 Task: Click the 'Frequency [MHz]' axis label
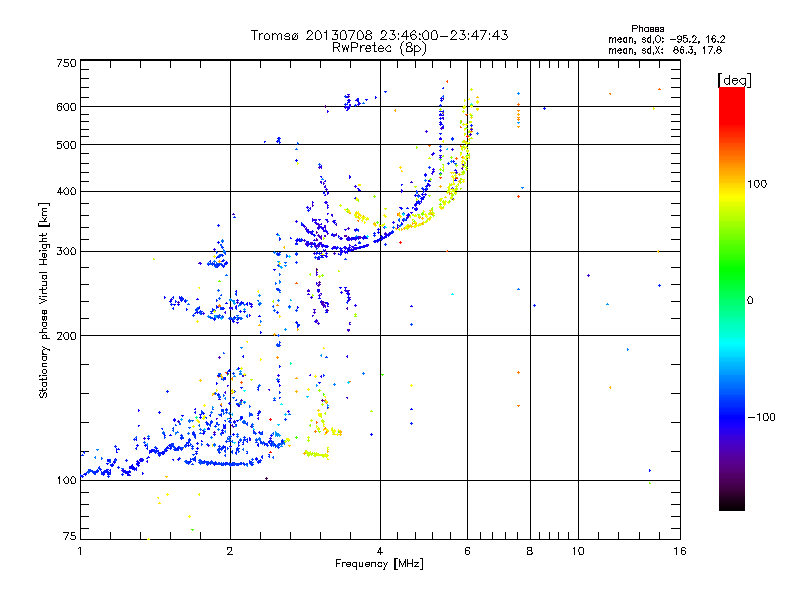(x=379, y=564)
